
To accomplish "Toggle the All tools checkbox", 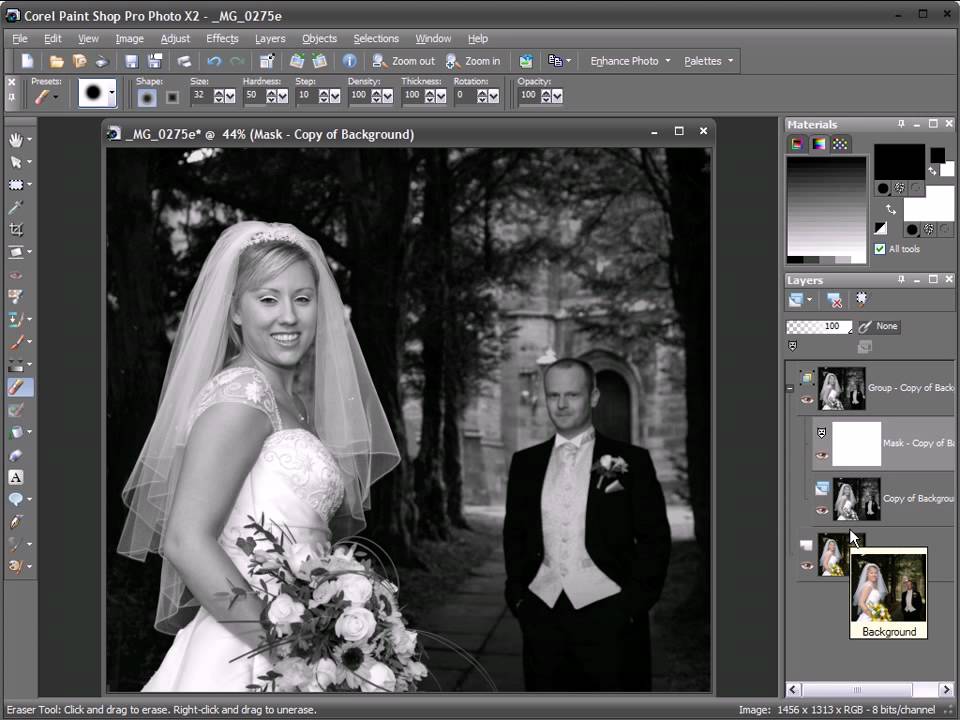I will tap(880, 249).
